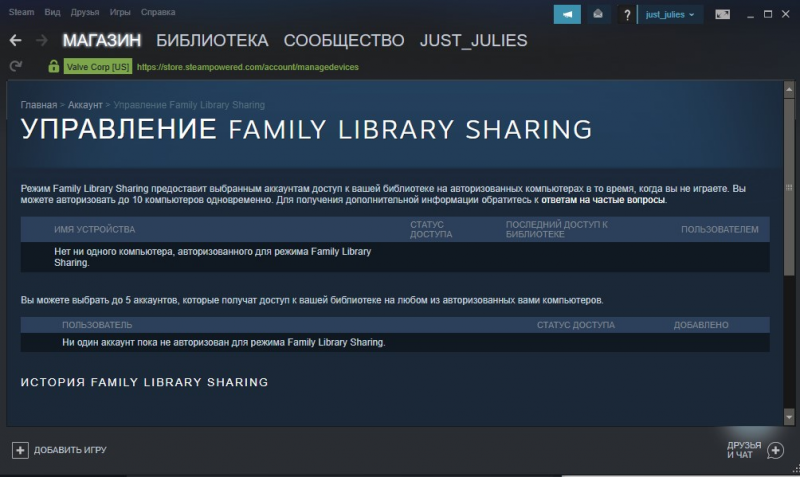The width and height of the screenshot is (800, 477).
Task: Click the plus icon beside ДОБАВИТЬ ИГРУ
Action: (x=20, y=450)
